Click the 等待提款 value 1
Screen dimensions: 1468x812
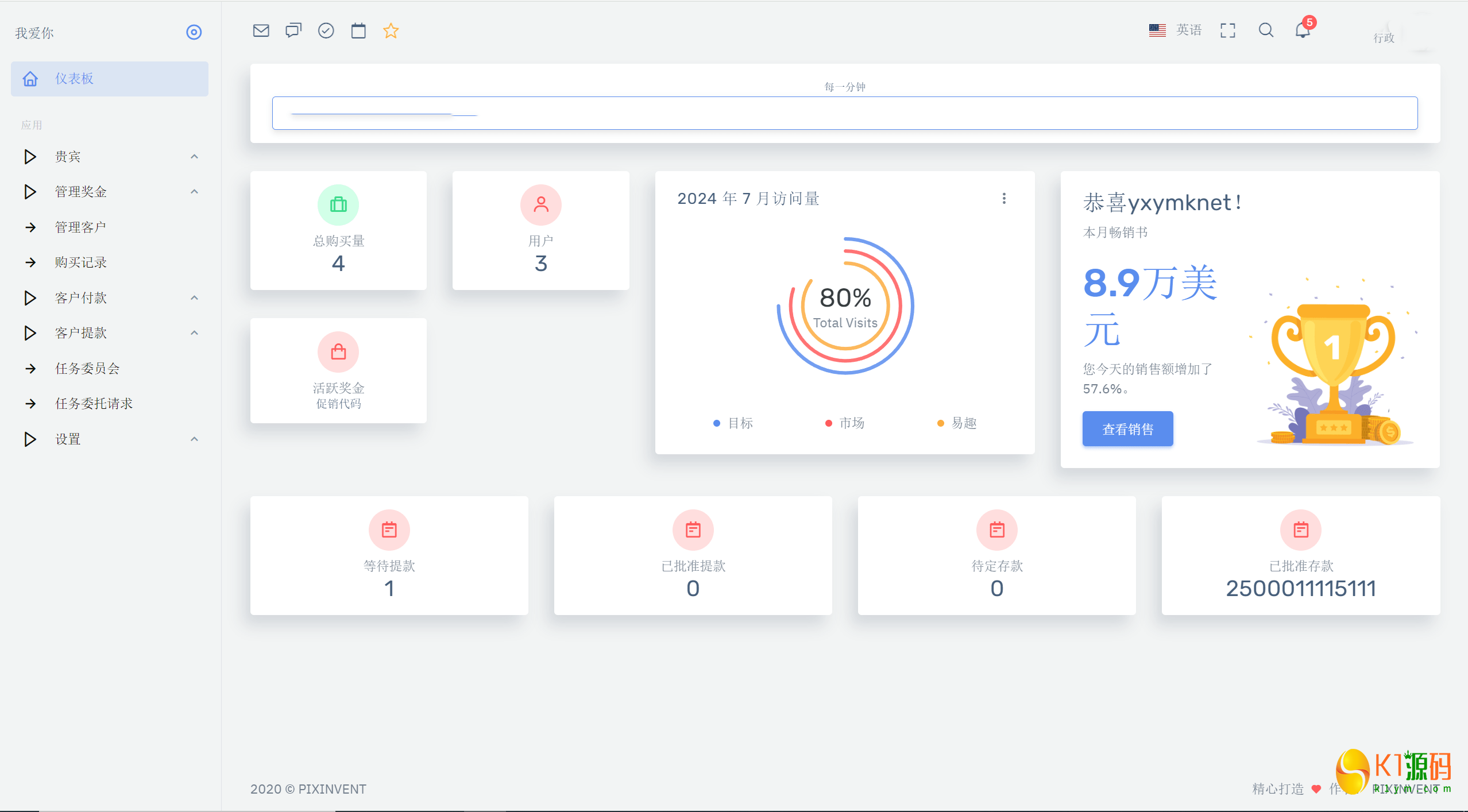click(389, 589)
